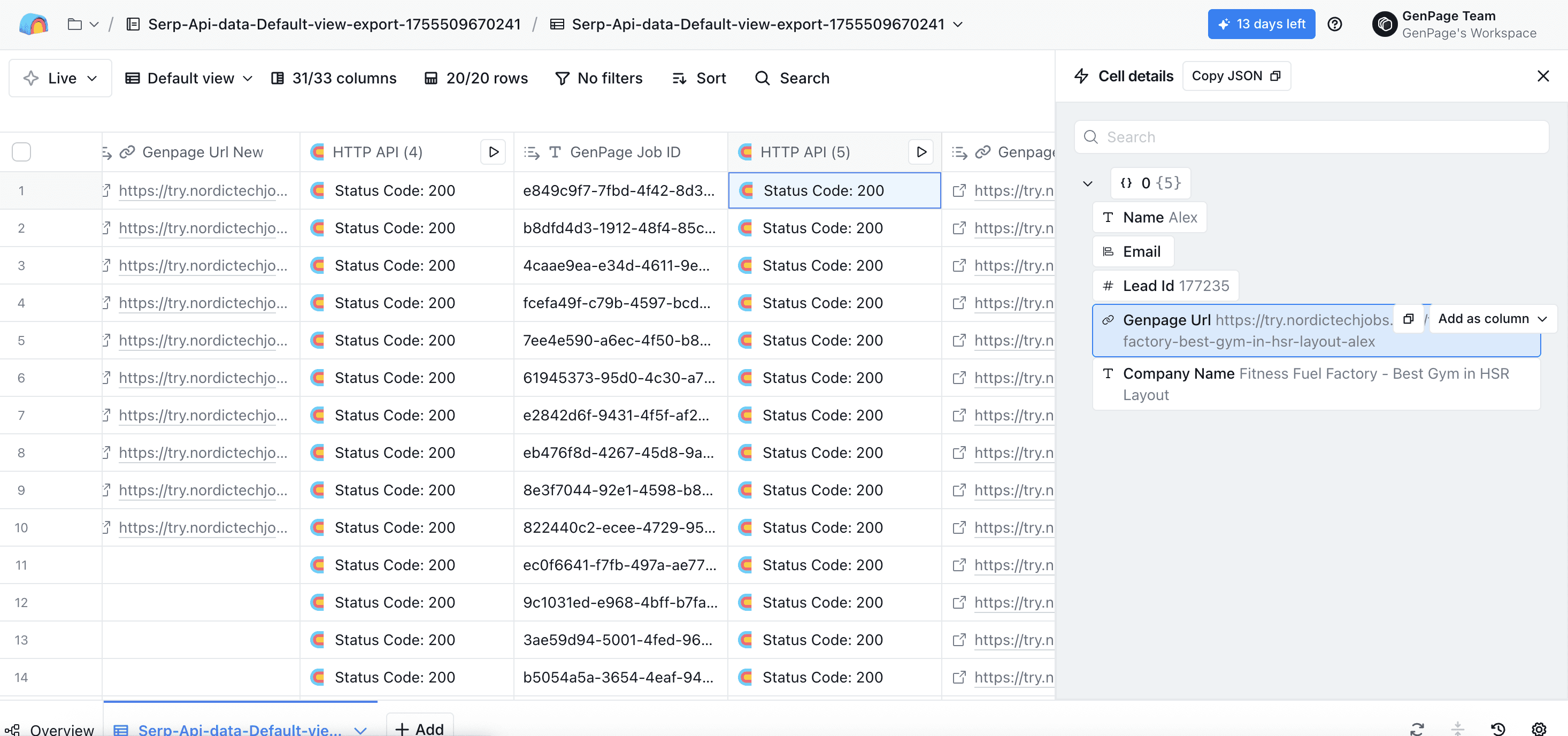The height and width of the screenshot is (736, 1568).
Task: Toggle the select-all rows checkbox
Action: click(x=21, y=151)
